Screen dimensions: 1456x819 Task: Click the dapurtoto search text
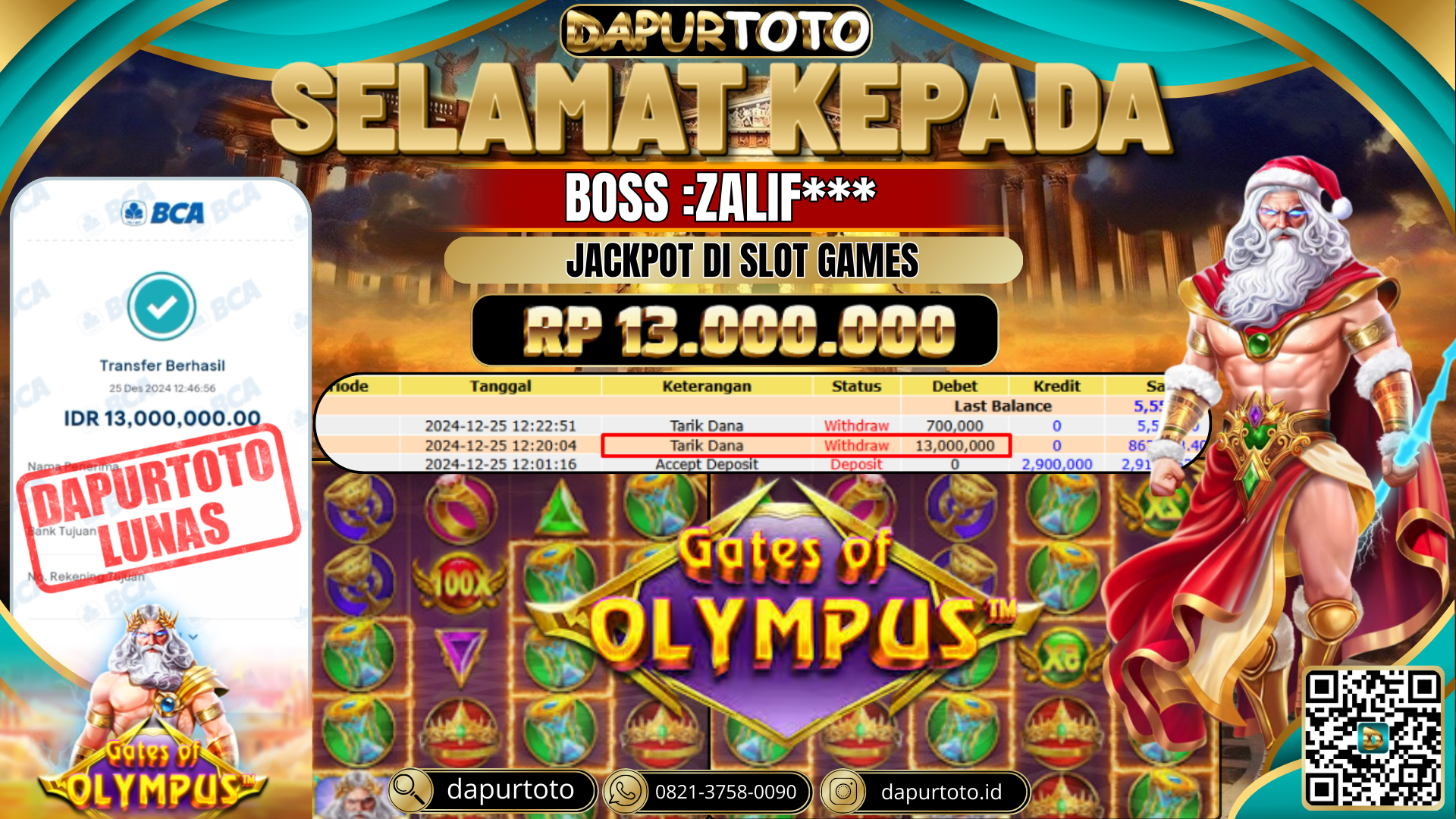pos(510,790)
